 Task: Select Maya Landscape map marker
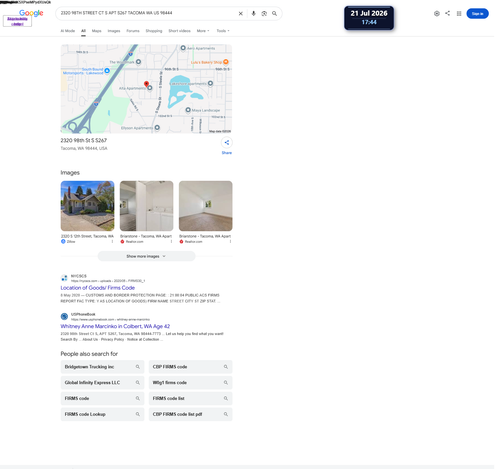[188, 110]
